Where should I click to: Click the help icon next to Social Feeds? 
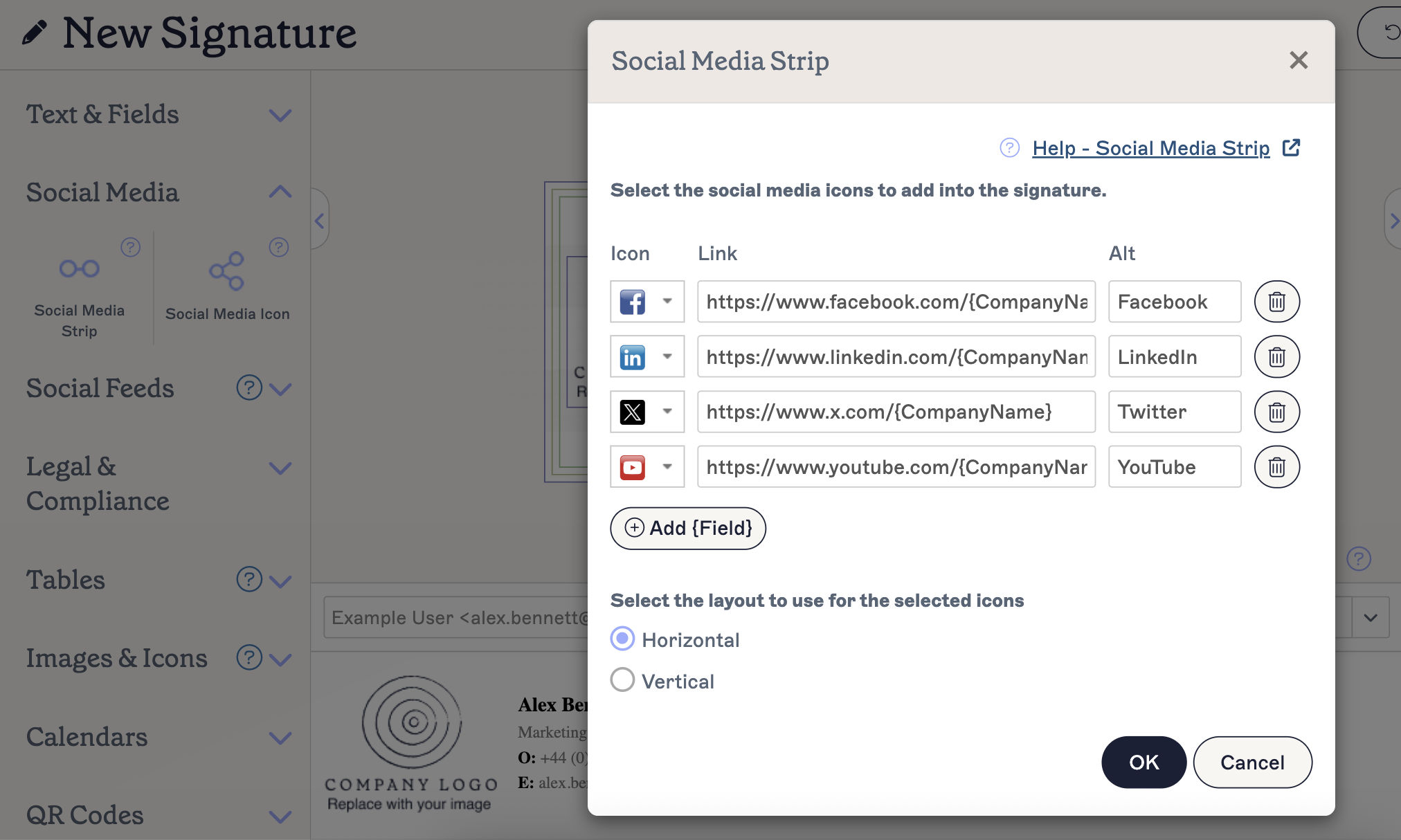[248, 387]
